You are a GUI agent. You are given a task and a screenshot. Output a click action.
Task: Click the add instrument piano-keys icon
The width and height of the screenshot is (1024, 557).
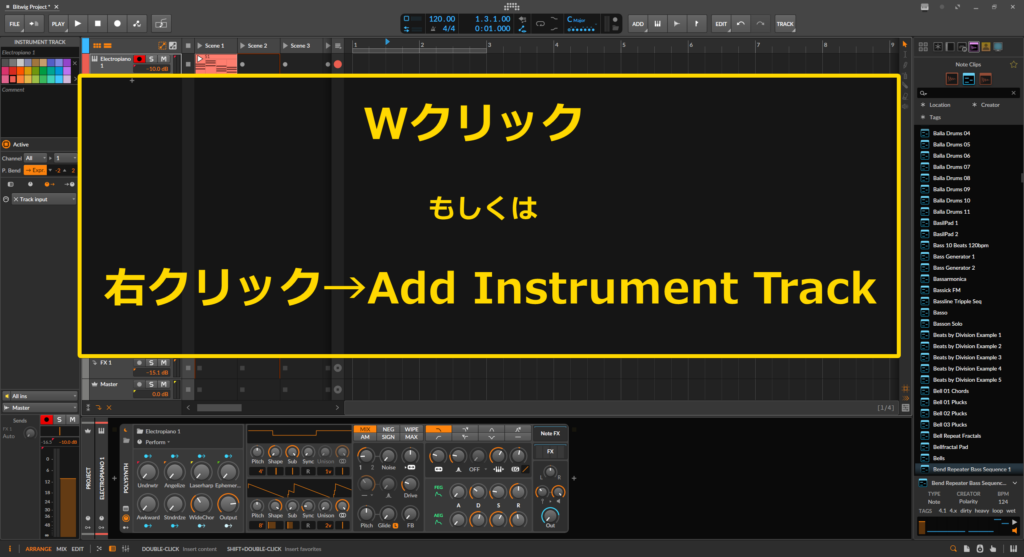pos(657,24)
